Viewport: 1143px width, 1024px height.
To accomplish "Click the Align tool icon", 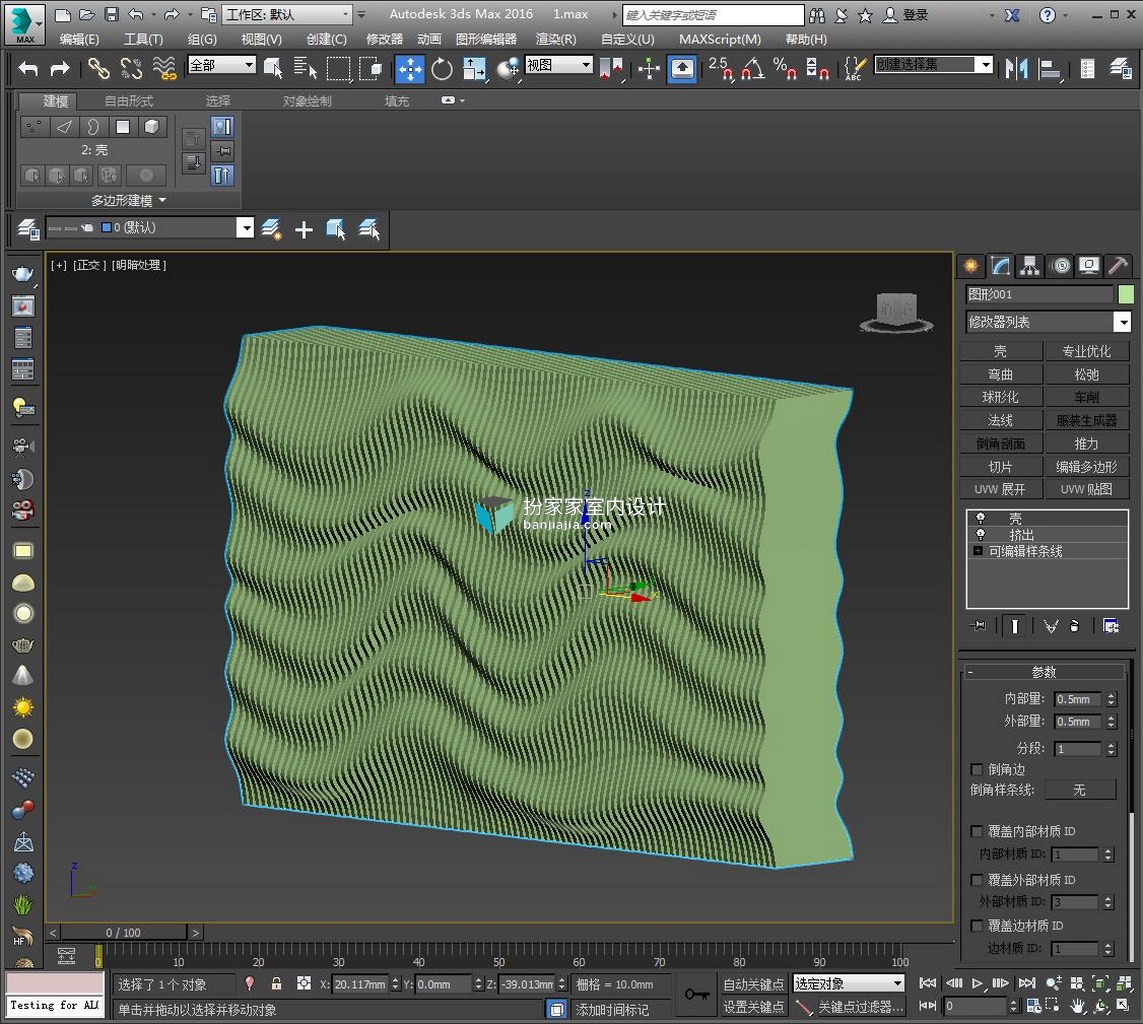I will click(x=1050, y=69).
